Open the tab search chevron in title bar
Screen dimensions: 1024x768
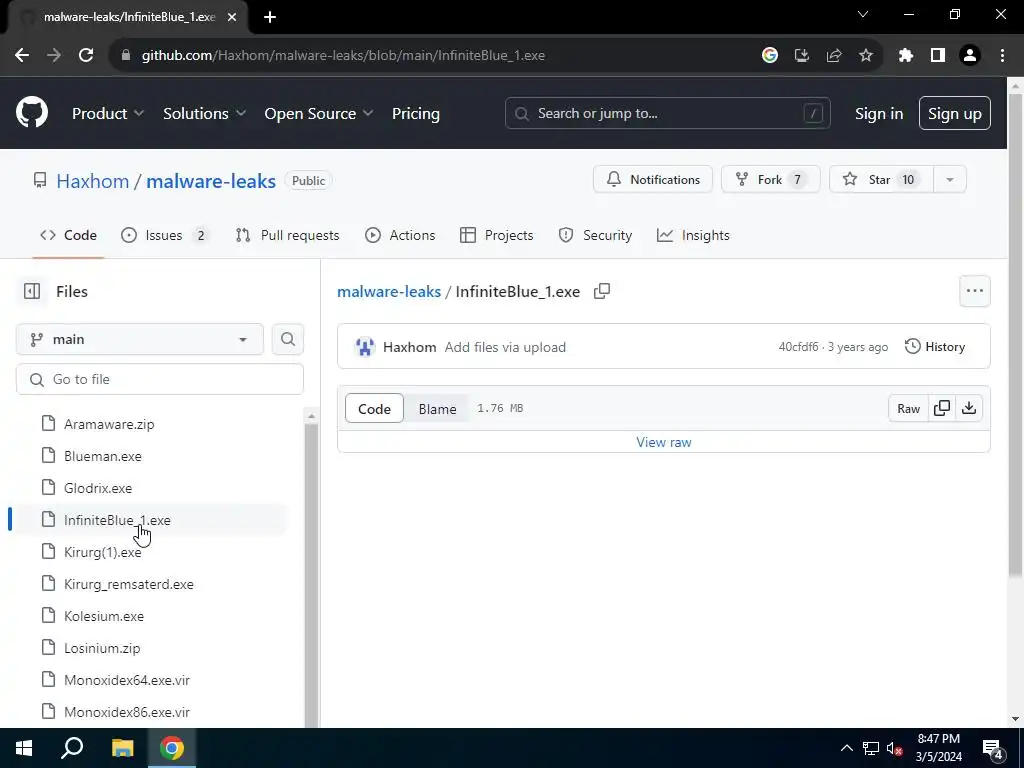coord(863,14)
